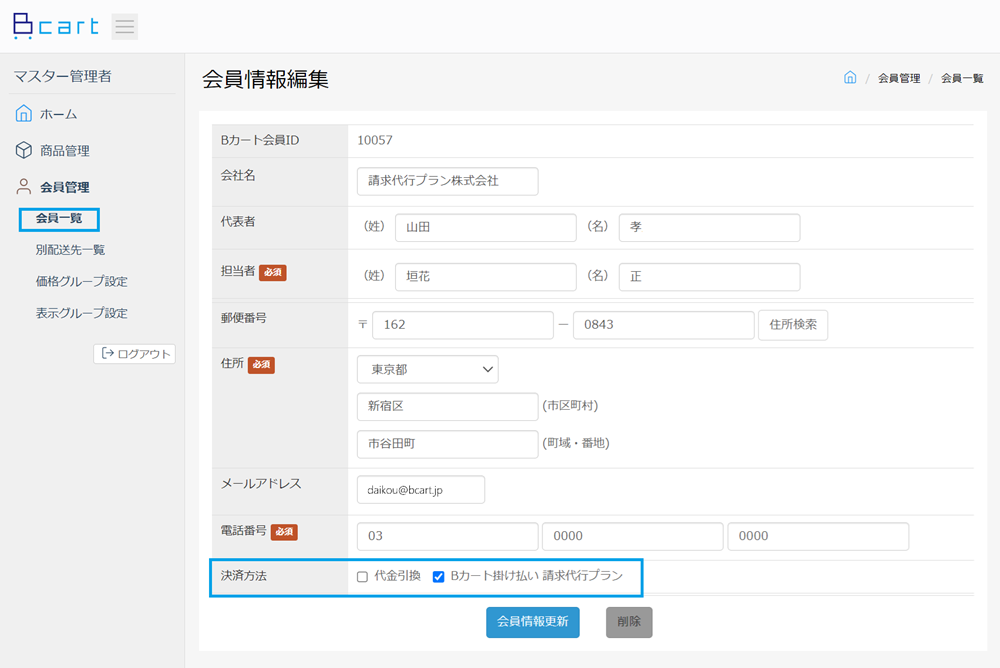Click the 会員情報更新 button
The image size is (1000, 668).
533,622
